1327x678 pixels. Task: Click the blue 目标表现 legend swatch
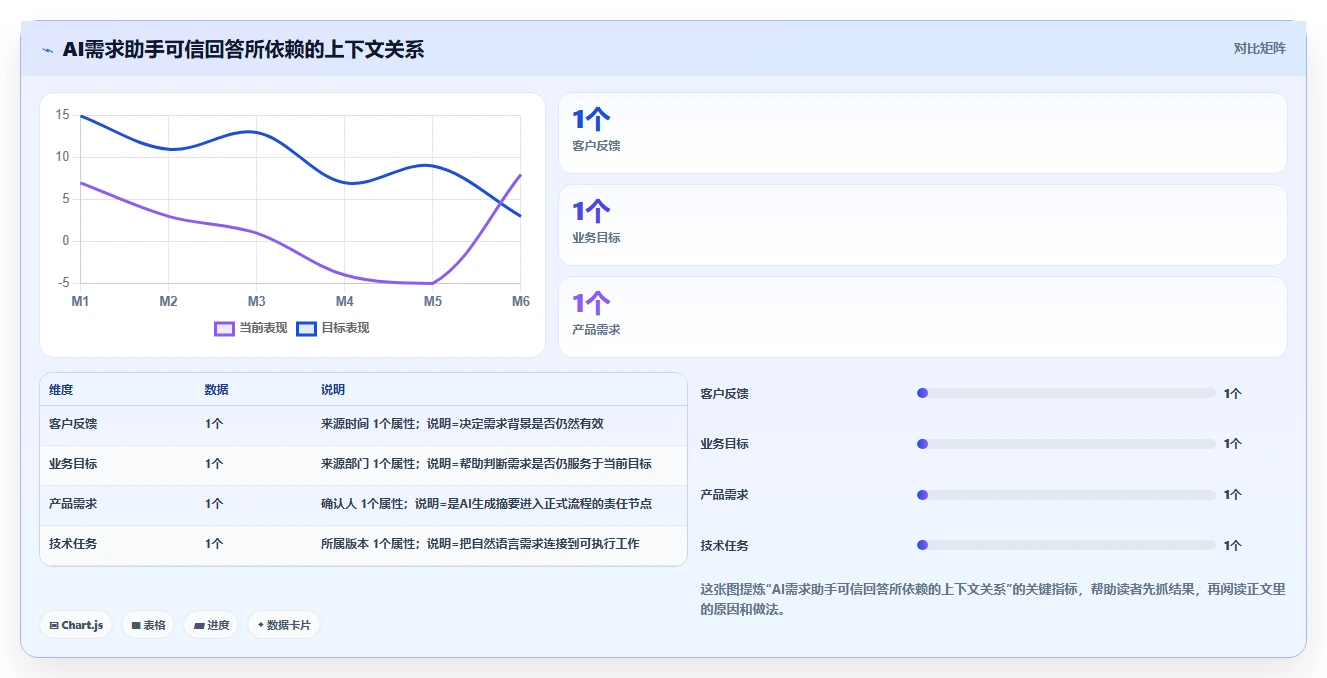(x=307, y=328)
